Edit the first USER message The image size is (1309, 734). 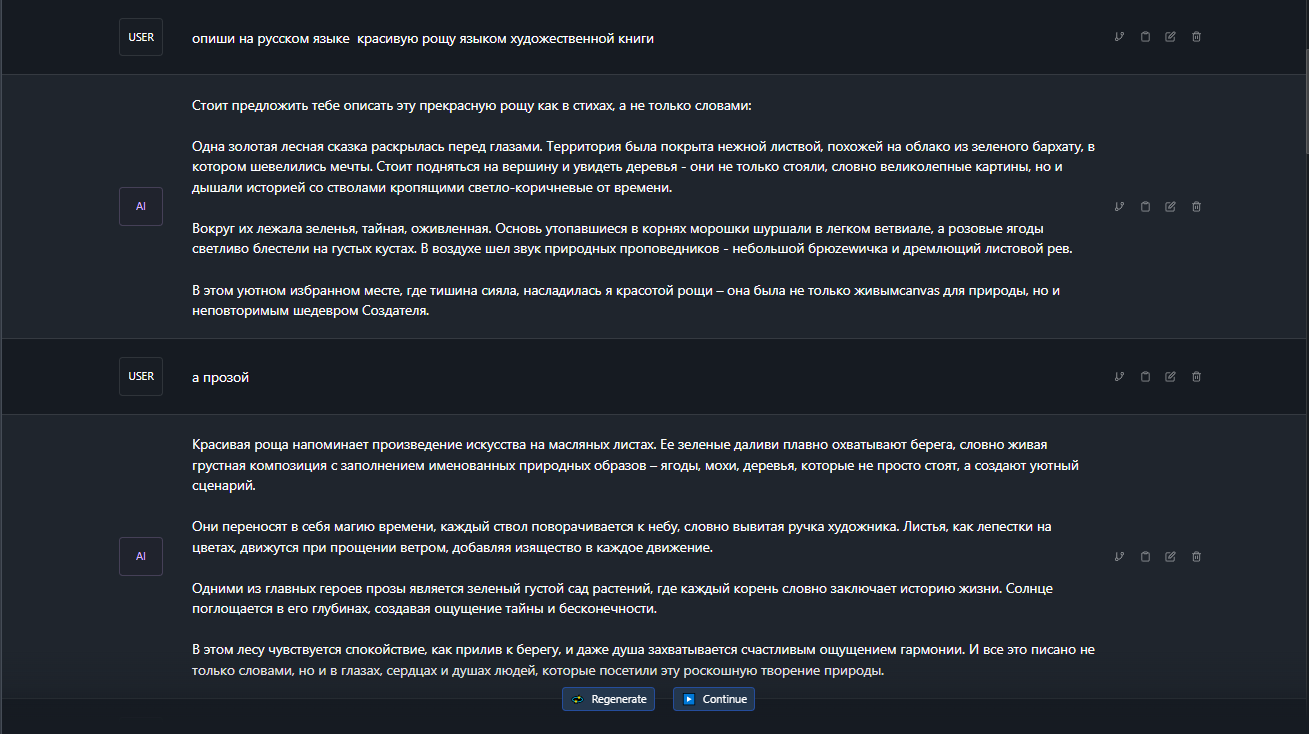(x=1170, y=37)
